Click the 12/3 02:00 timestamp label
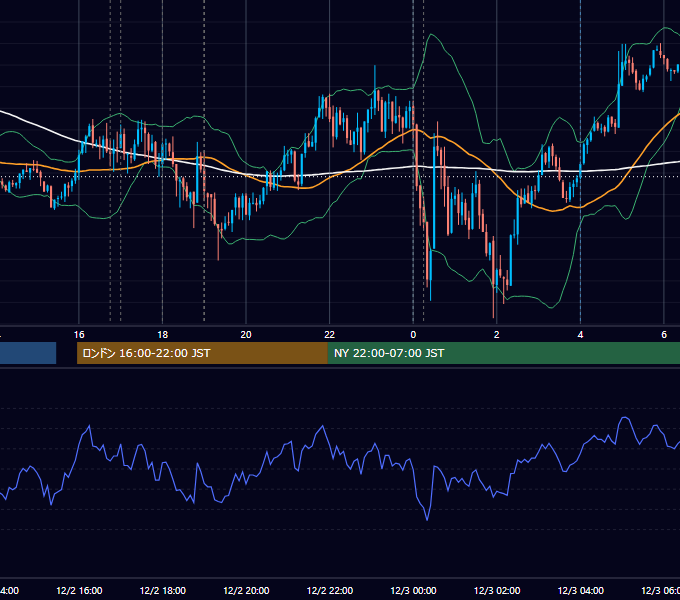The width and height of the screenshot is (680, 600). click(x=497, y=590)
